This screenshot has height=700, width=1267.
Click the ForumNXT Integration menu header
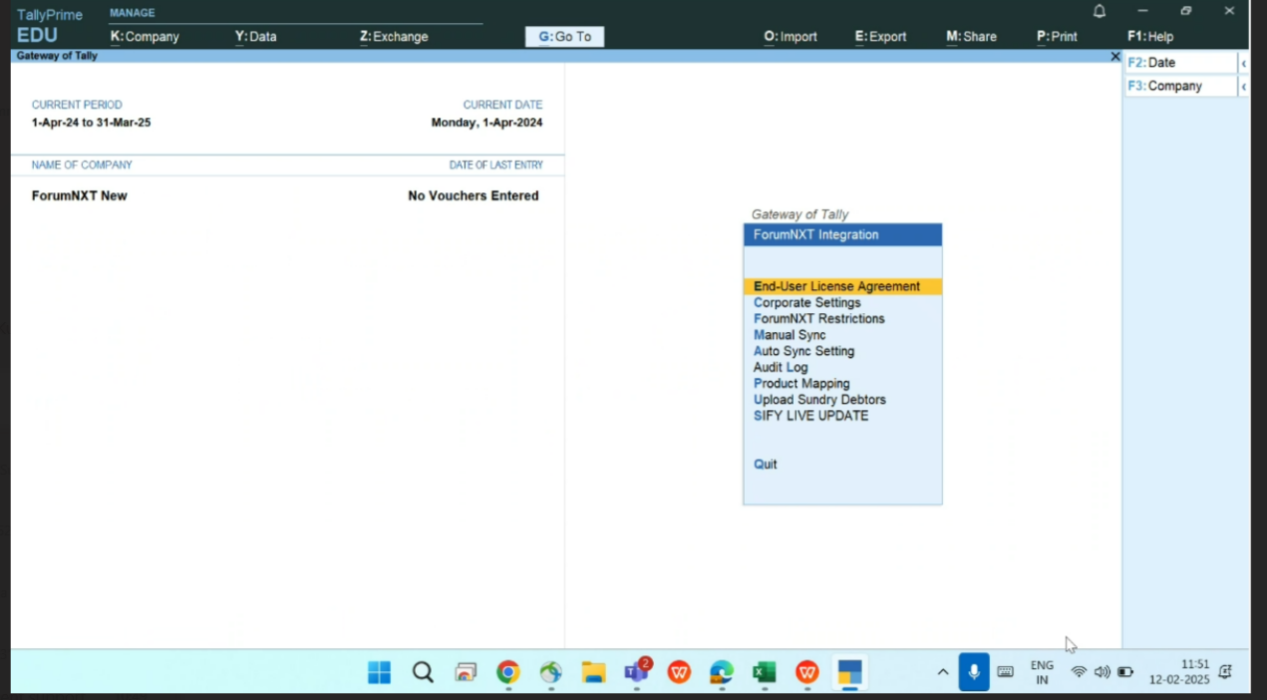[x=842, y=235]
